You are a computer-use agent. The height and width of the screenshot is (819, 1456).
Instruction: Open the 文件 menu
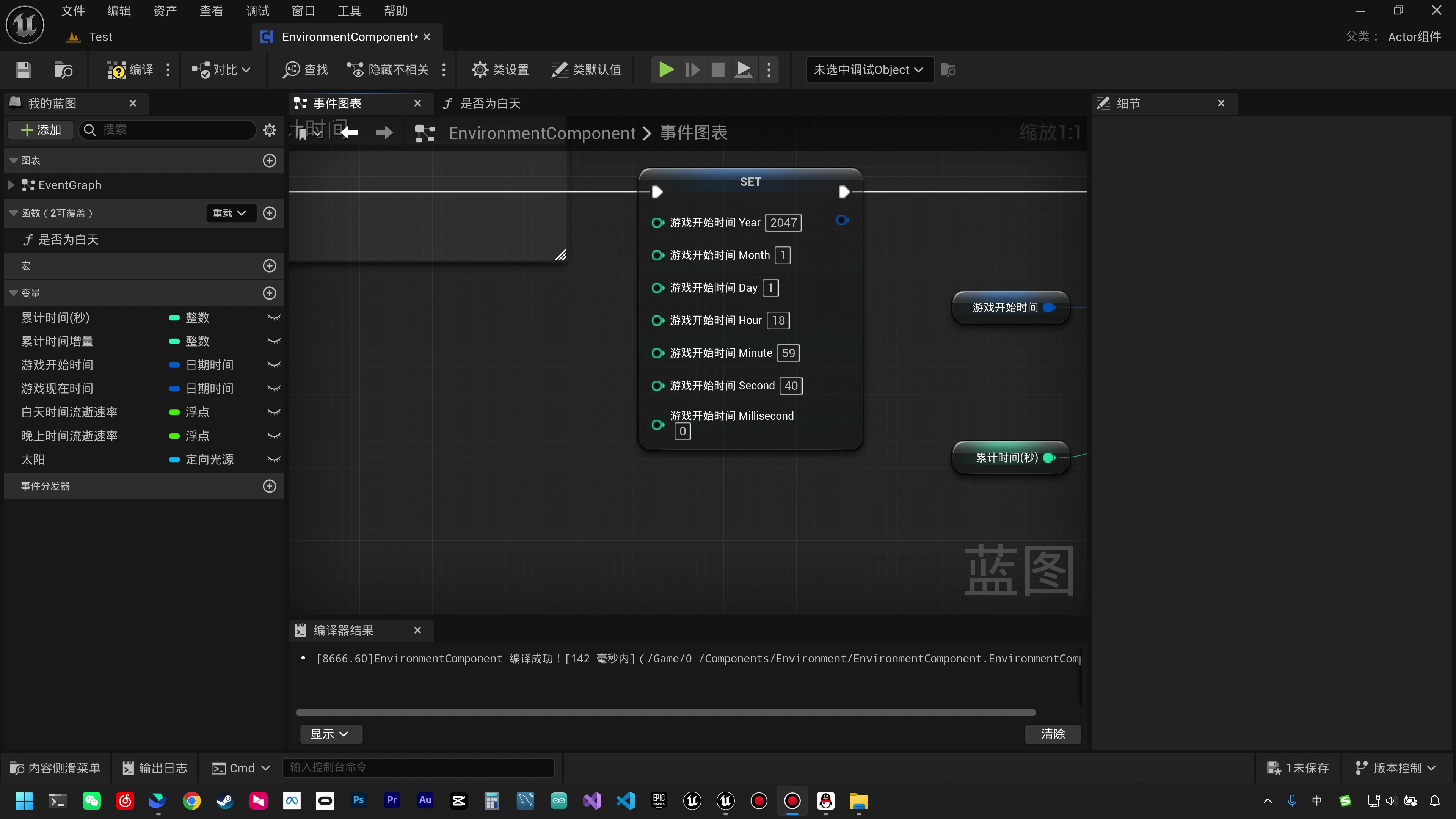[x=73, y=11]
